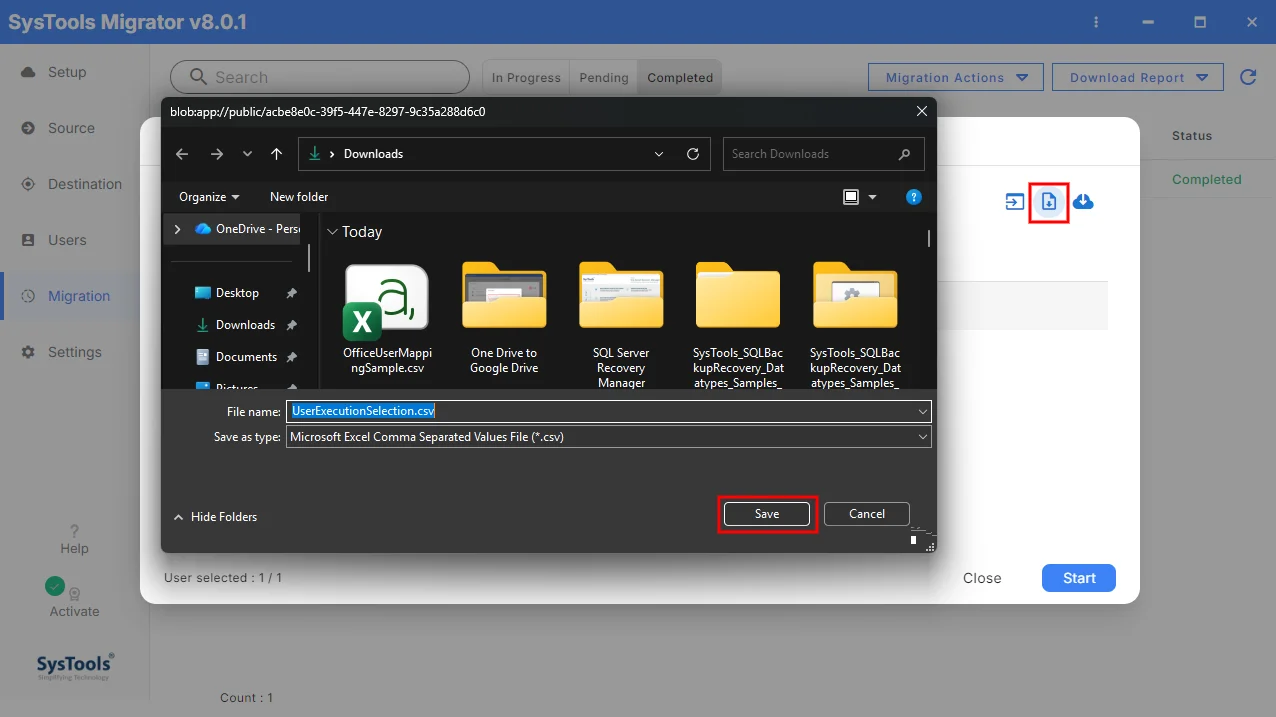Click the Save button
This screenshot has height=717, width=1276.
(767, 514)
